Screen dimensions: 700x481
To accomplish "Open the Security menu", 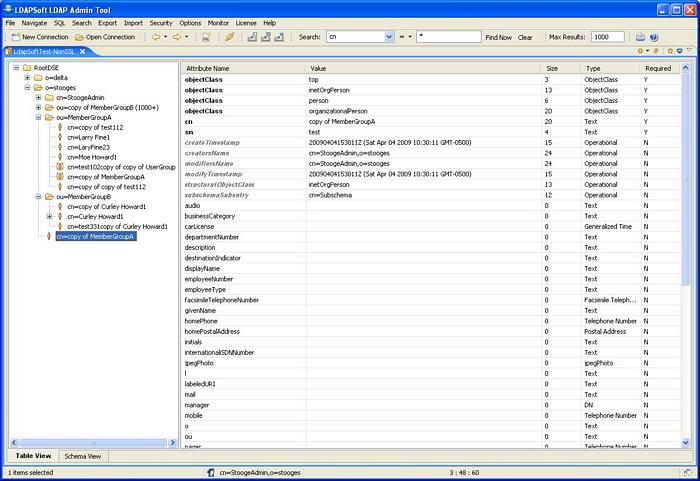I will coord(160,22).
